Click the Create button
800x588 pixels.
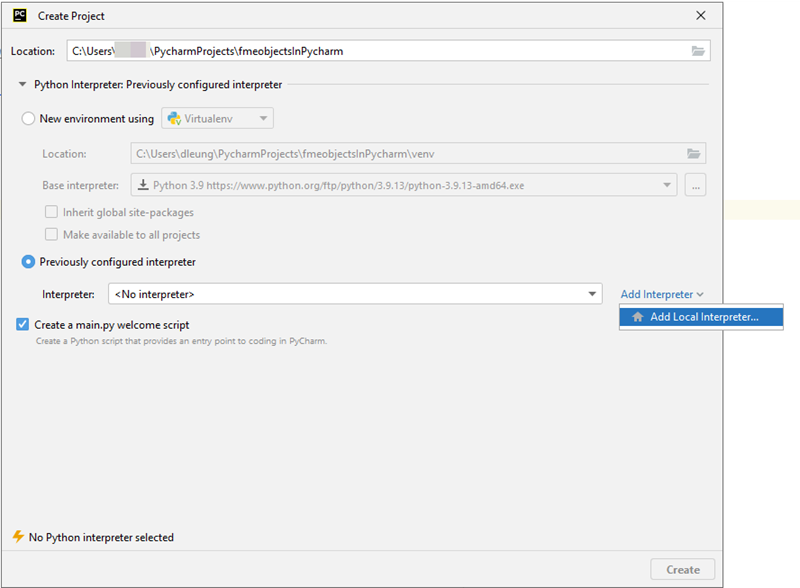pyautogui.click(x=682, y=568)
